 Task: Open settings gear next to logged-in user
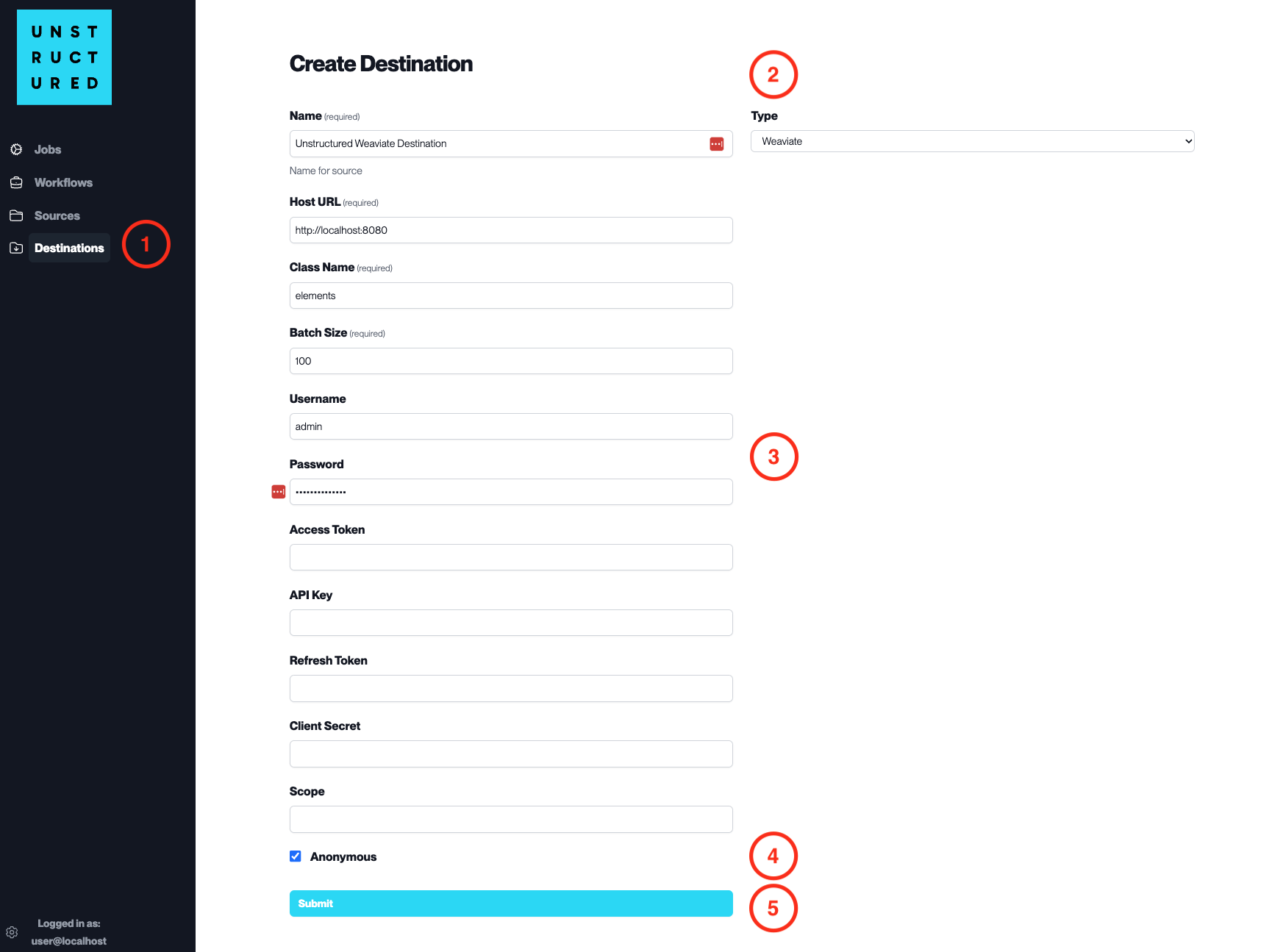click(x=12, y=932)
